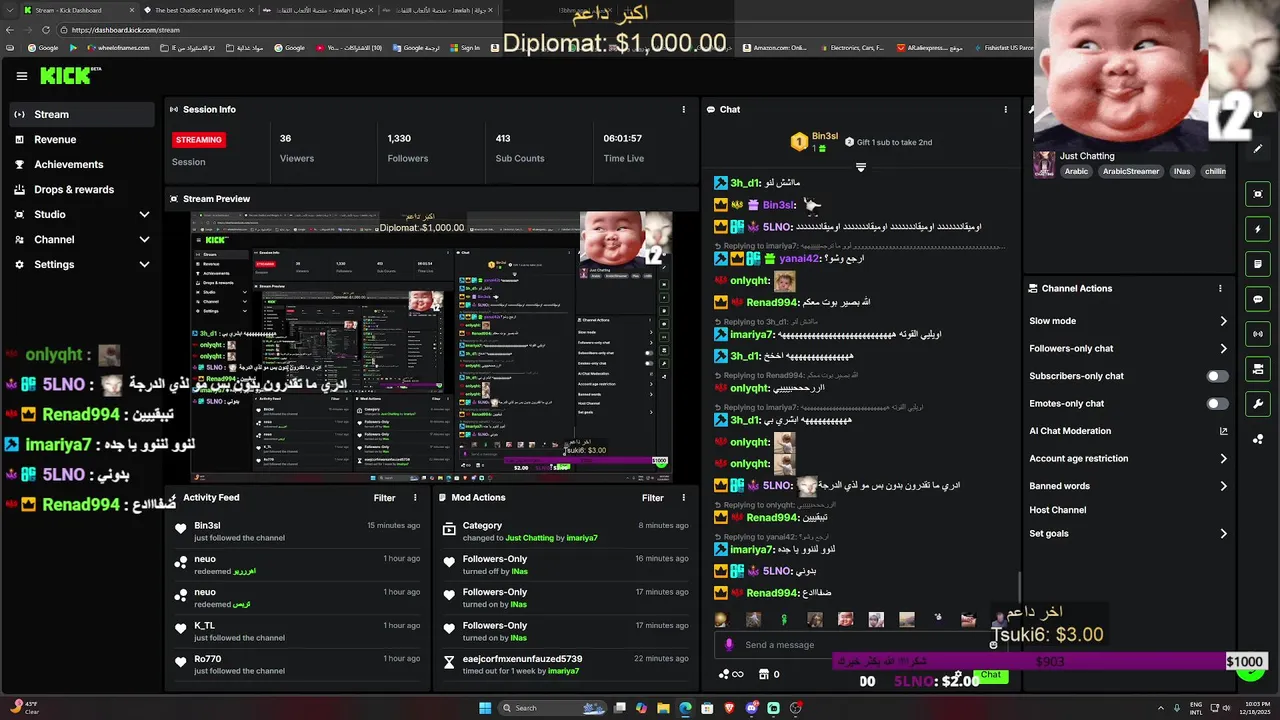Open Brave browser from the taskbar

click(729, 708)
